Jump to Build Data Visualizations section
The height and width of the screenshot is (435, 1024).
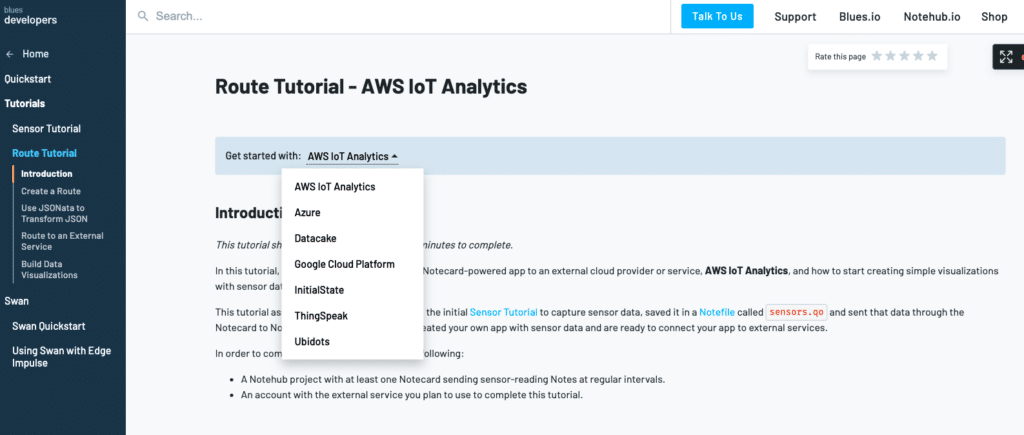coord(49,269)
